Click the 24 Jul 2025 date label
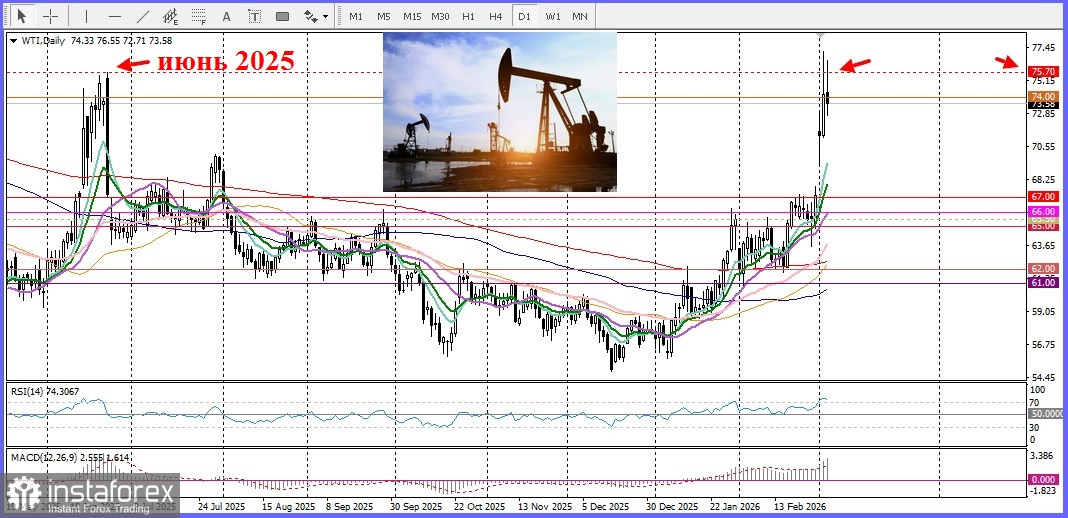 pyautogui.click(x=221, y=507)
